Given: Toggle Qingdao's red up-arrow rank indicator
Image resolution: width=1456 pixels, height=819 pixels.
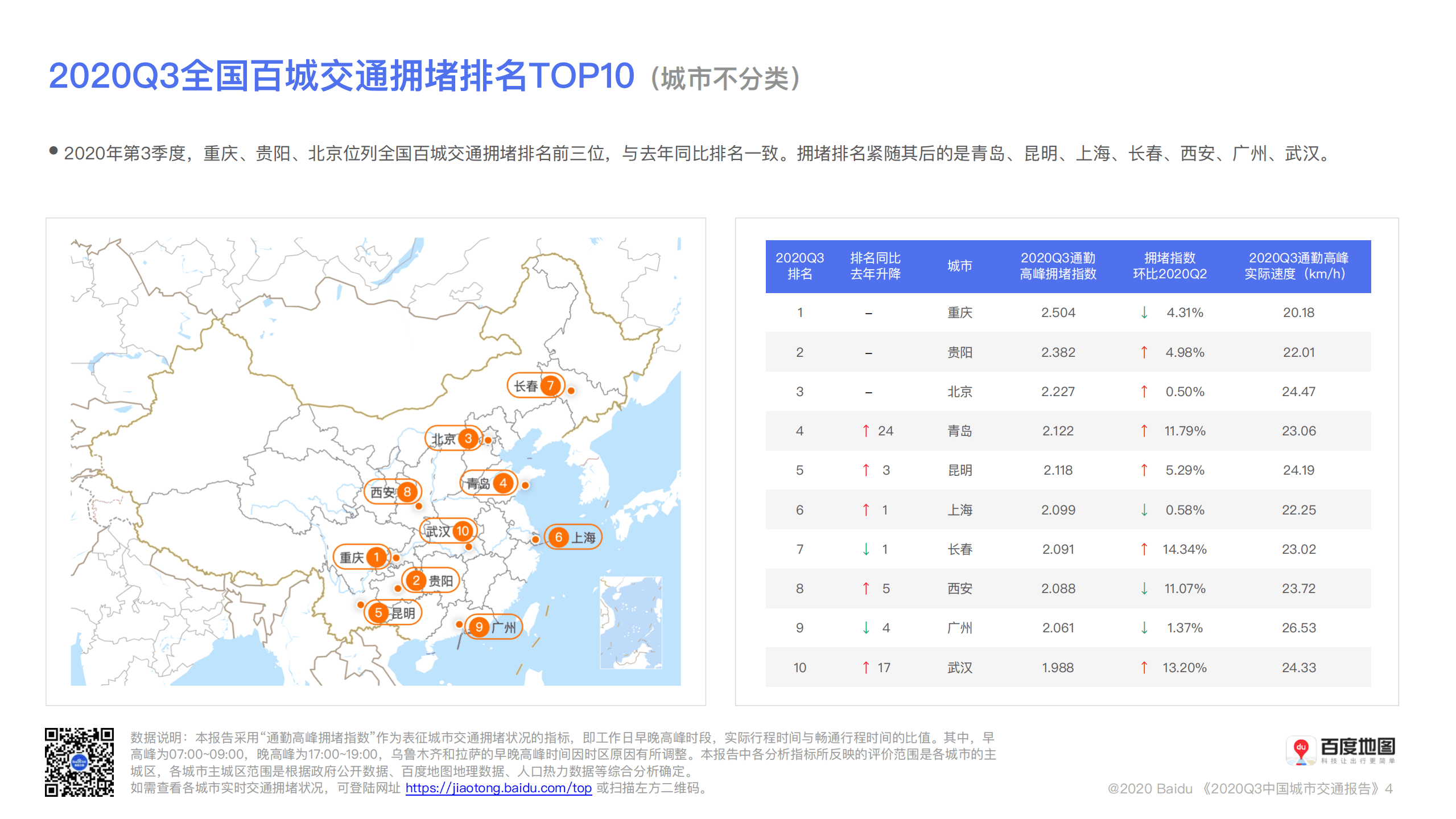Looking at the screenshot, I should [x=866, y=431].
